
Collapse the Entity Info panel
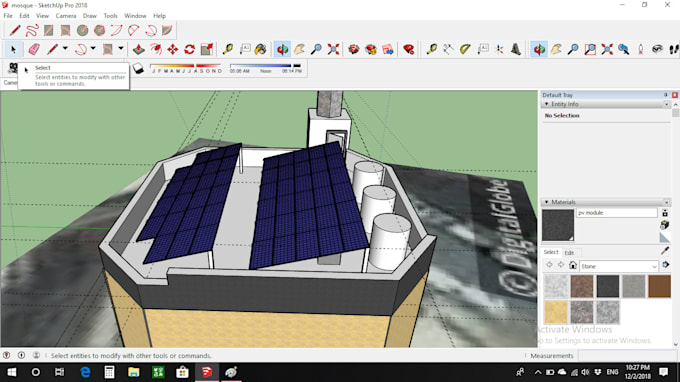546,104
